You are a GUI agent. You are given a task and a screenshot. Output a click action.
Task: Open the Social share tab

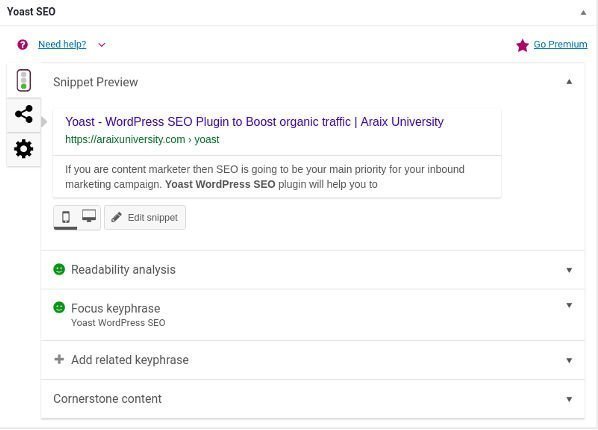24,114
